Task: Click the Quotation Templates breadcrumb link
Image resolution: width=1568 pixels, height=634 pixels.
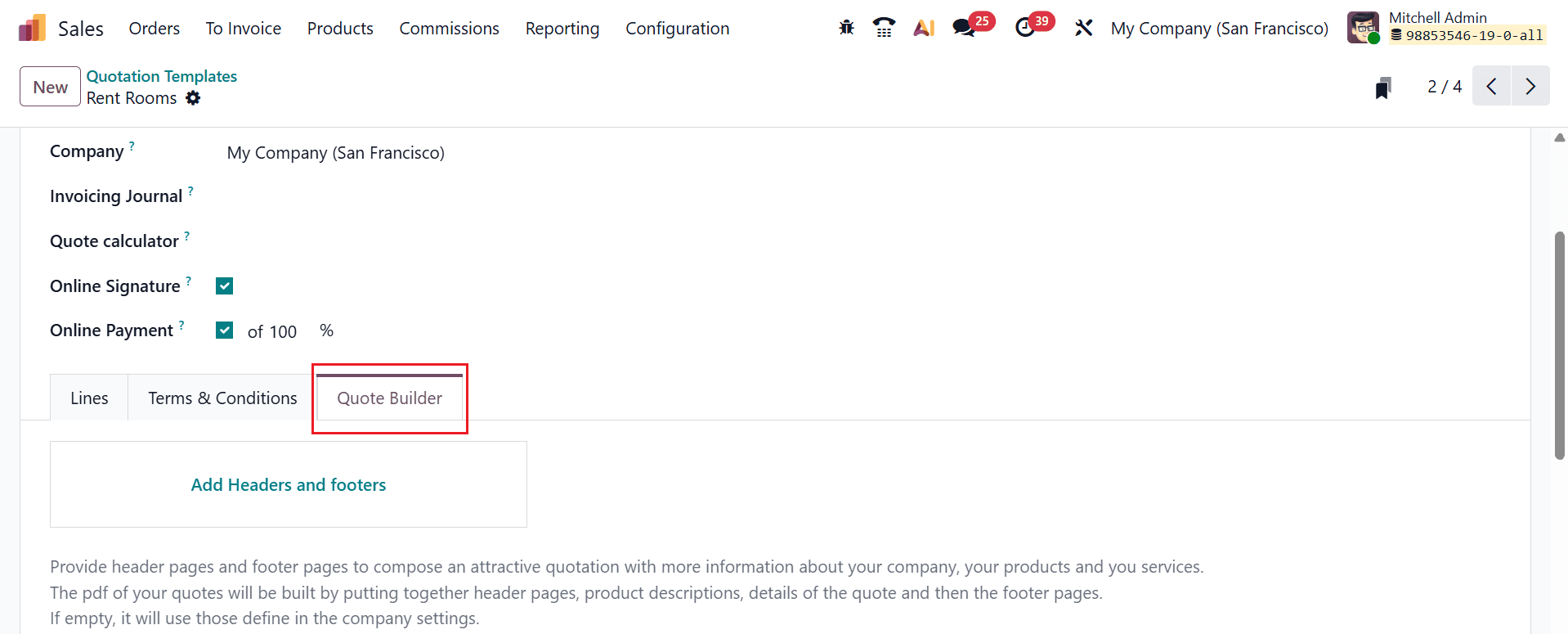Action: click(161, 75)
